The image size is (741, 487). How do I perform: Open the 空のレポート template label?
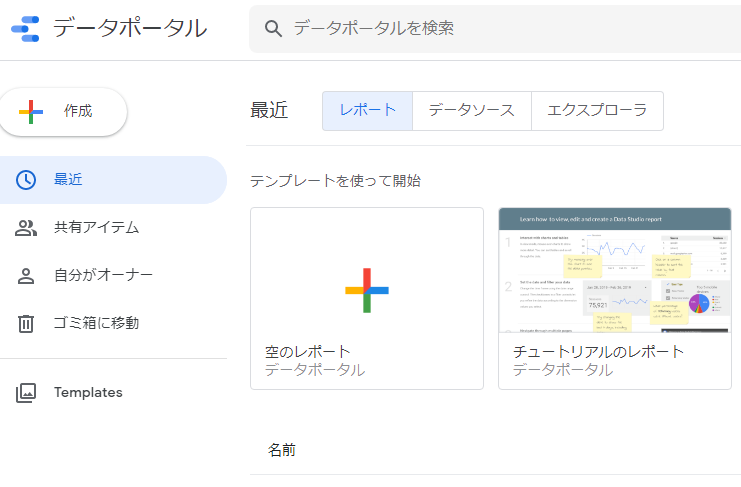[x=308, y=352]
